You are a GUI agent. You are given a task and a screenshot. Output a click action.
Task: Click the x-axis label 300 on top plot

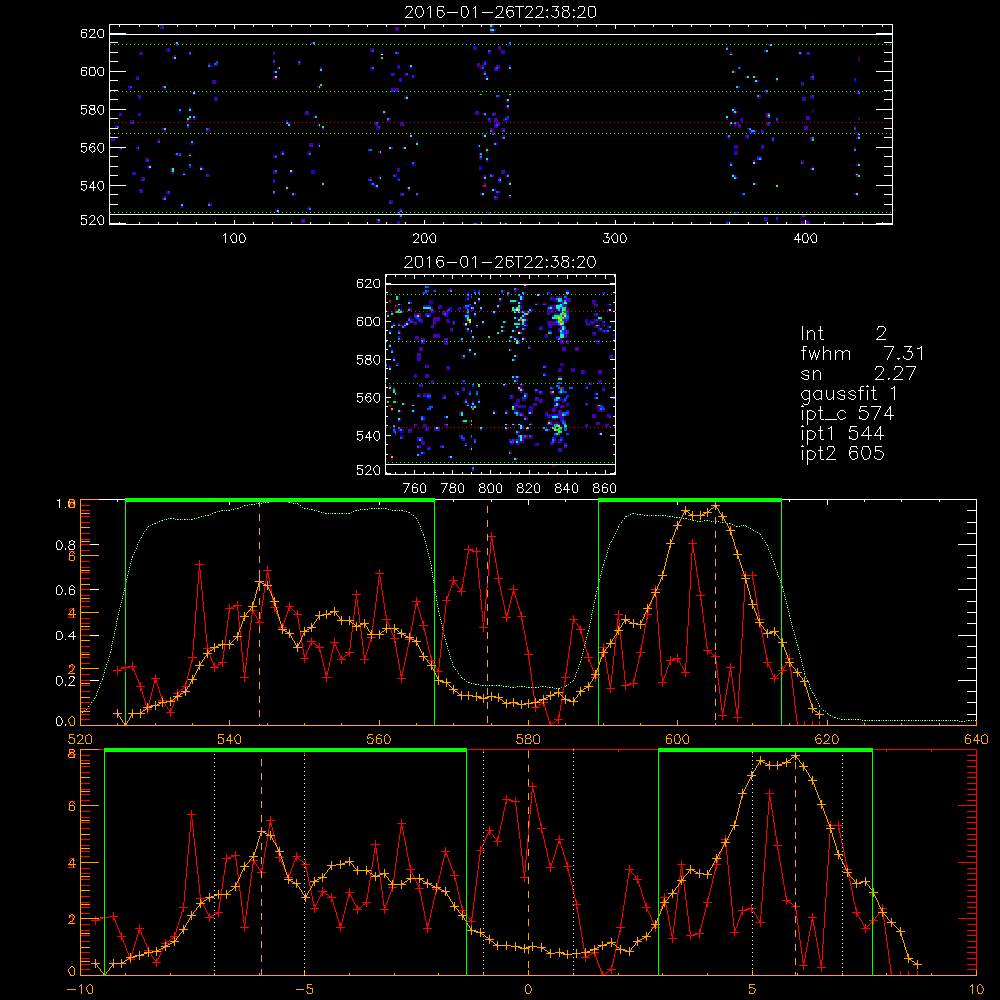pyautogui.click(x=615, y=239)
